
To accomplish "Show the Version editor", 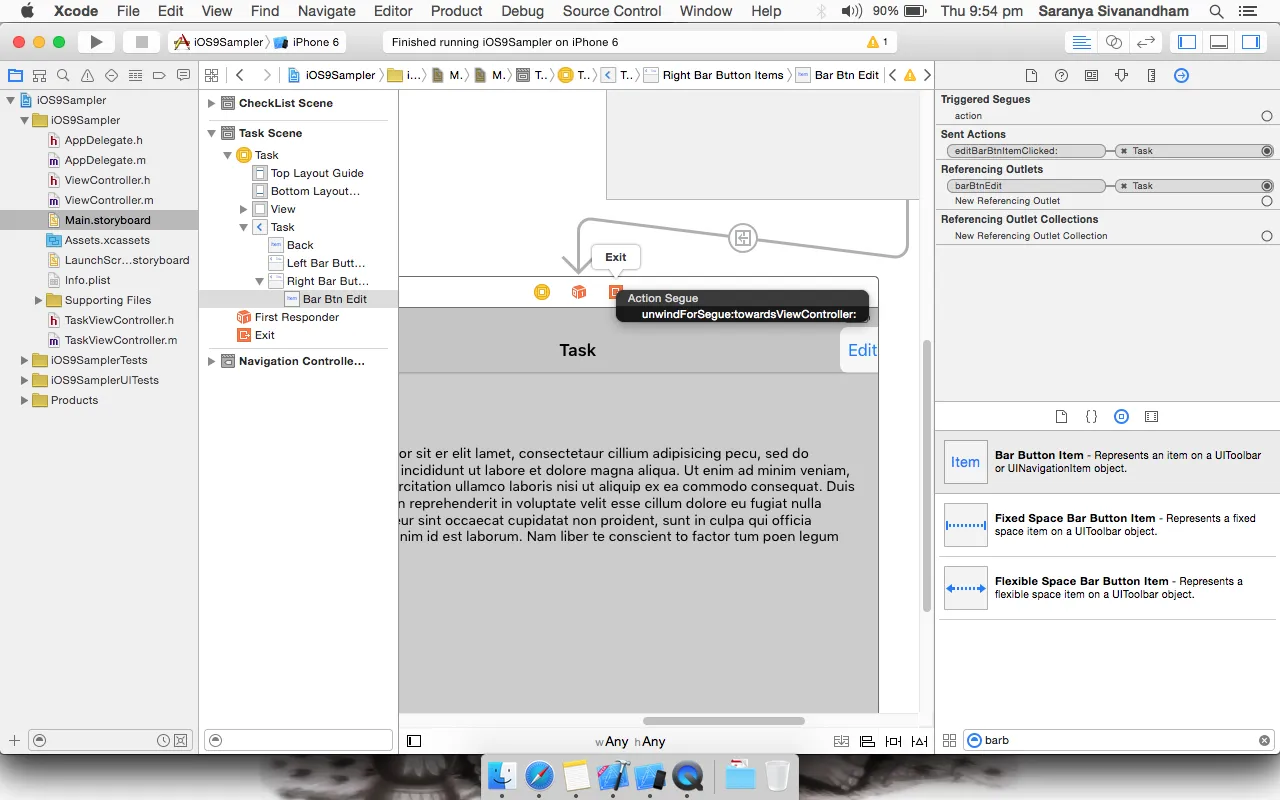I will (1147, 42).
